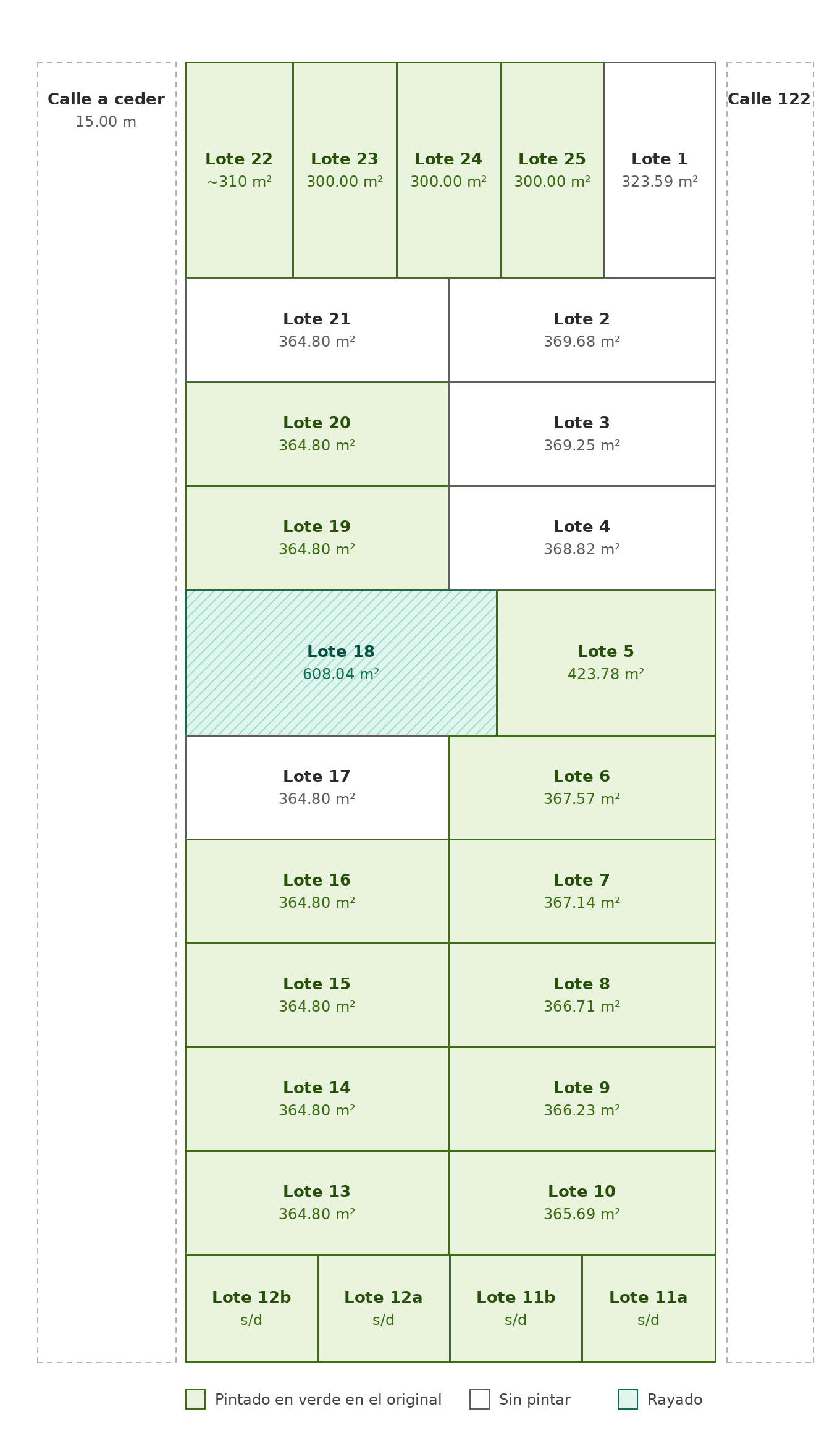Click the teal Rayado legend swatch

tap(628, 1400)
